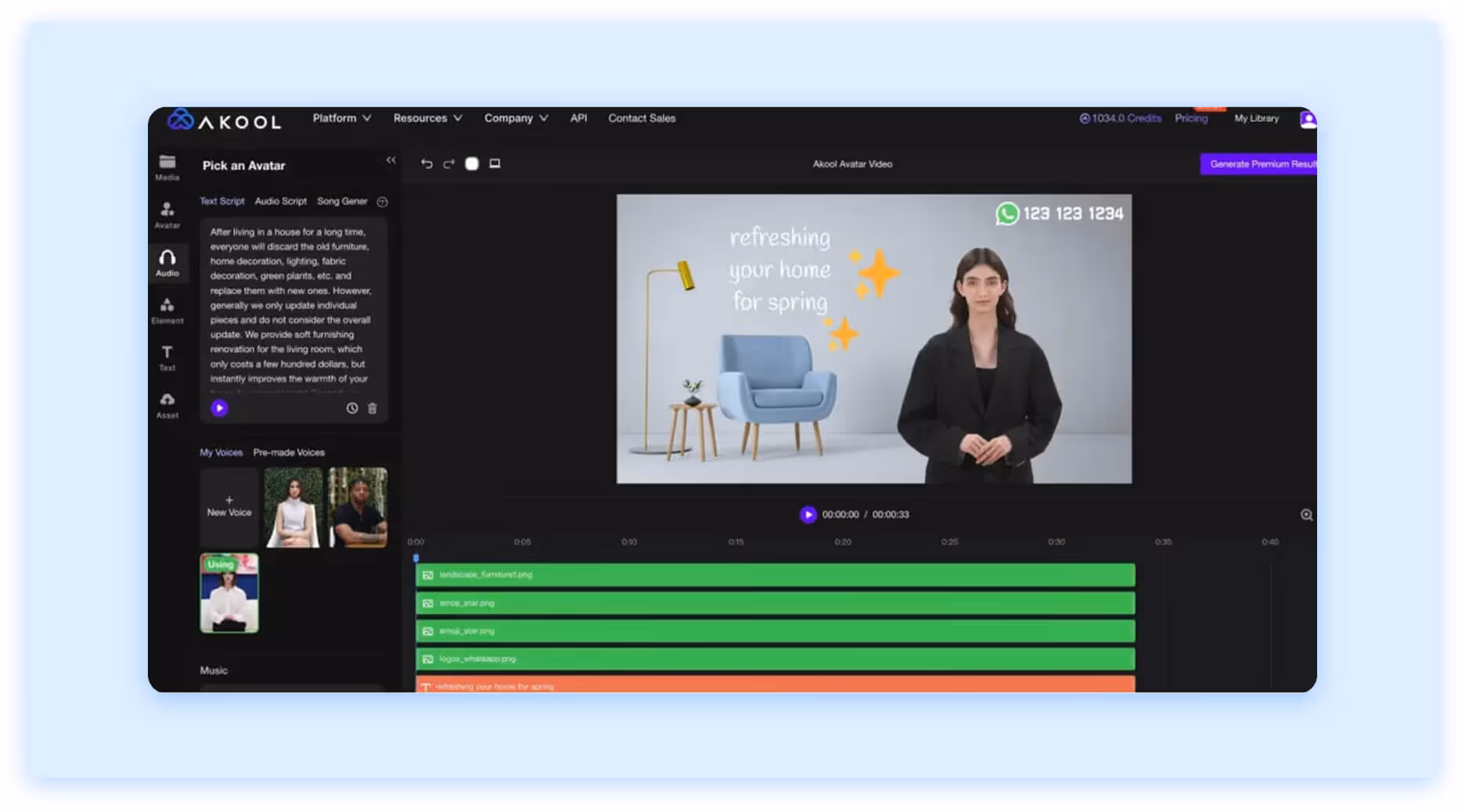Undo the last edit
The image size is (1465, 812).
point(426,163)
